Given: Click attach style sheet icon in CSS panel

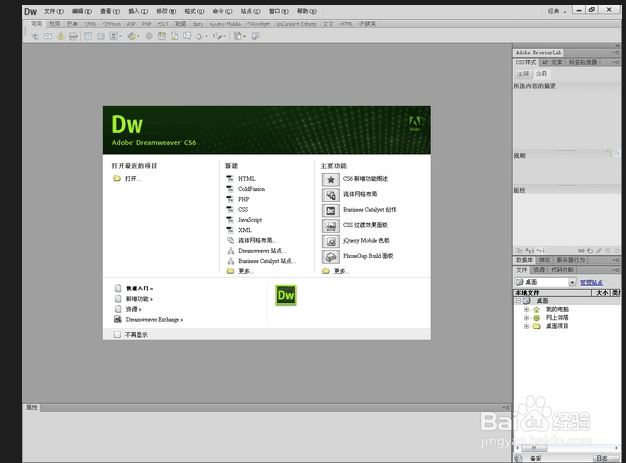Looking at the screenshot, I should [582, 251].
